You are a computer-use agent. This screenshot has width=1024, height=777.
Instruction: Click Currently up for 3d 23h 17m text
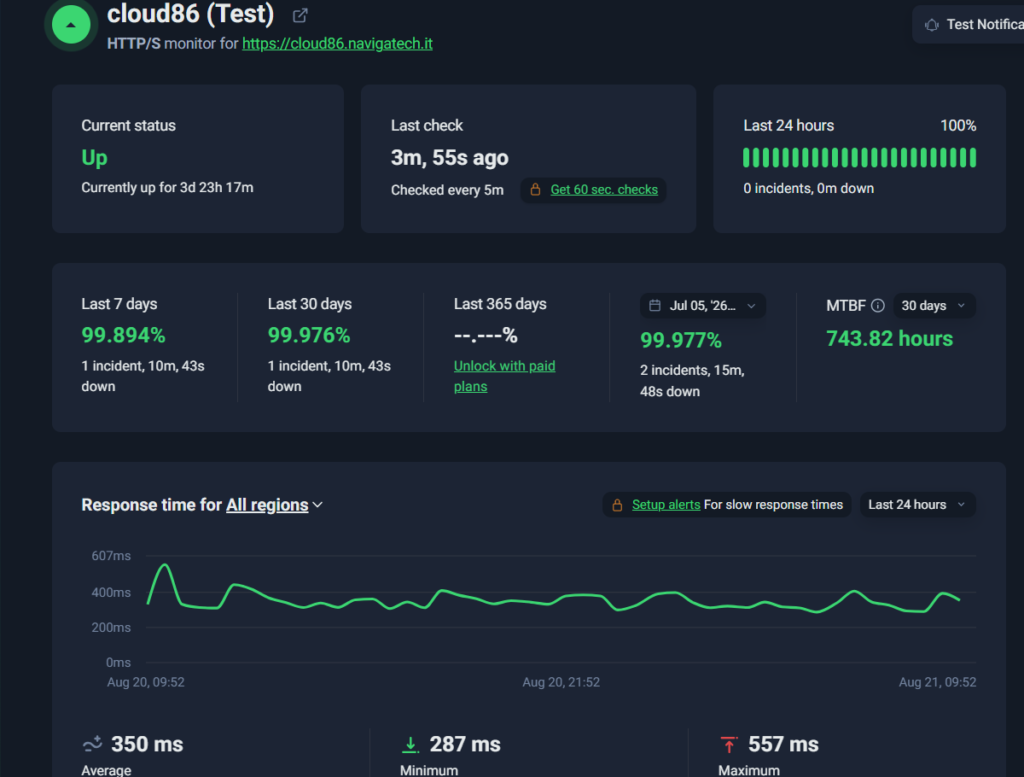click(167, 187)
